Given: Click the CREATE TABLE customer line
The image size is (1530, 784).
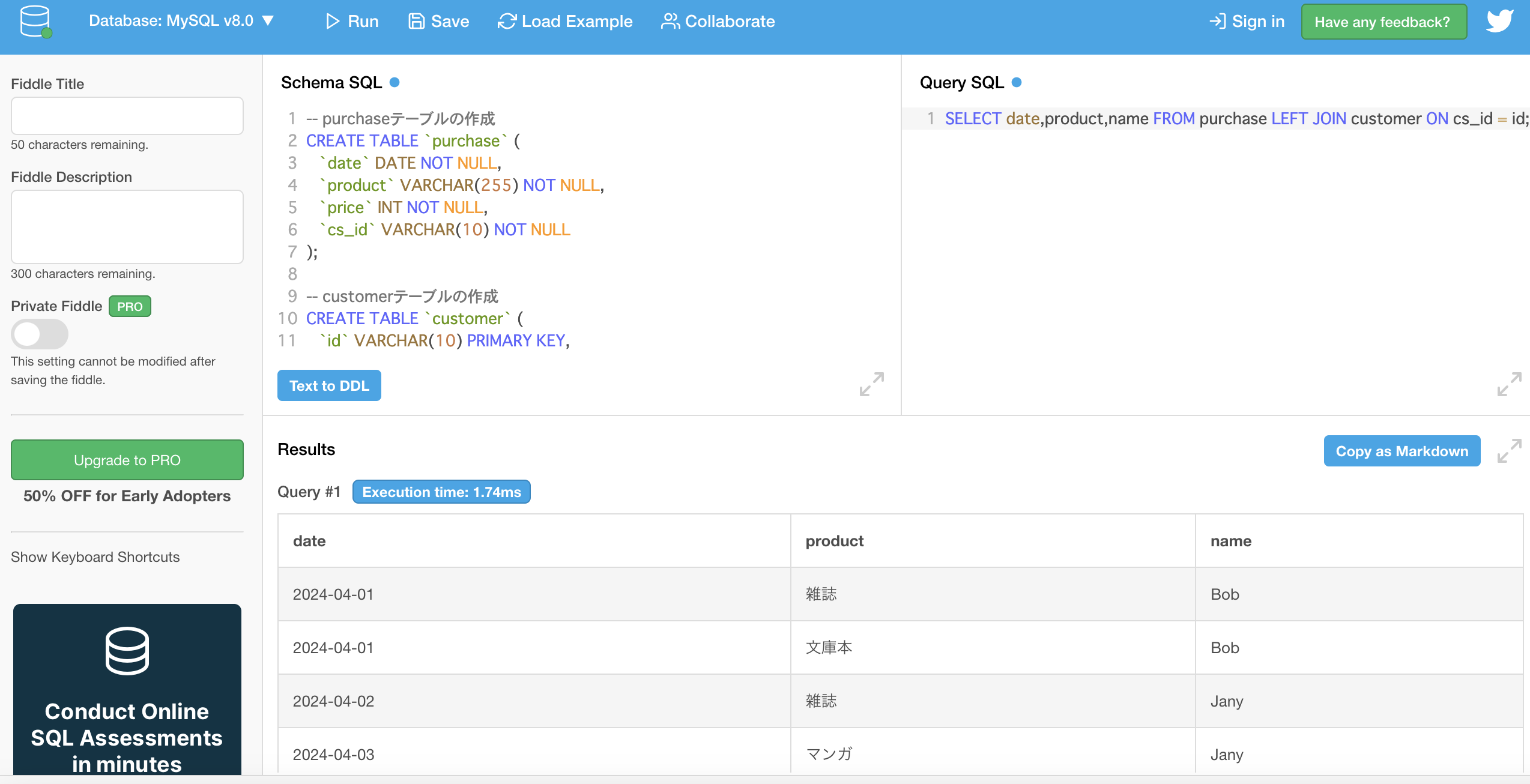Looking at the screenshot, I should coord(415,319).
